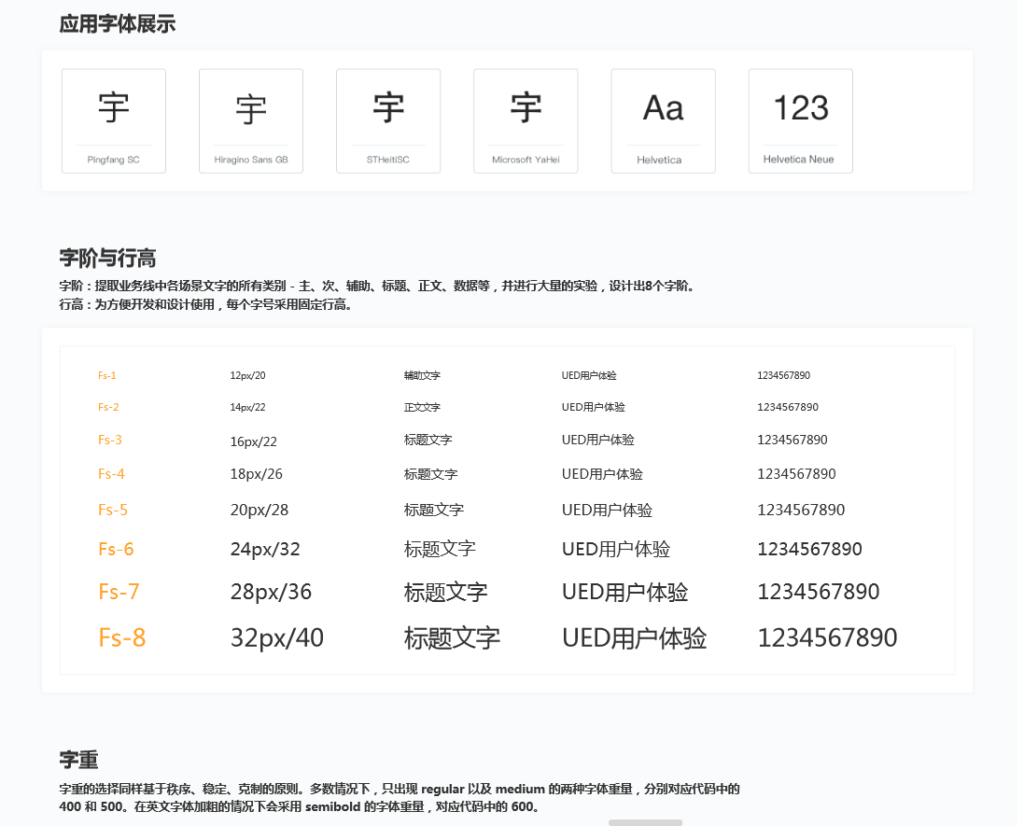
Task: Click '1234567890' in the Fs-6 row
Action: coord(810,548)
